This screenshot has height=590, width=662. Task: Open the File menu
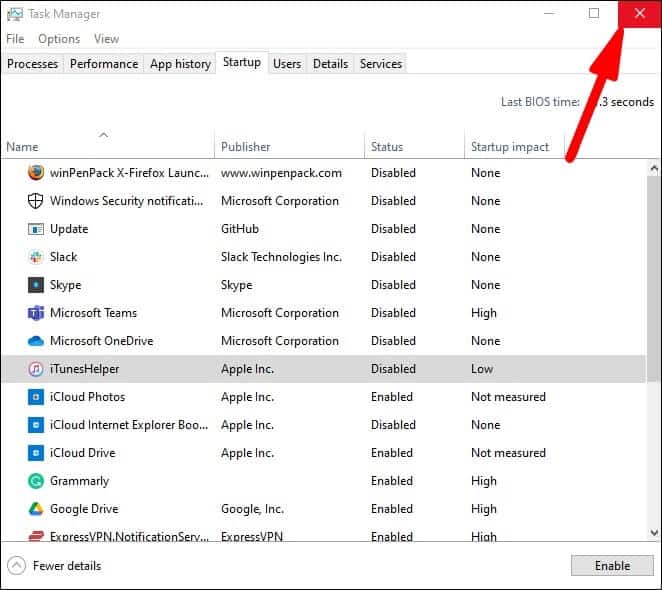point(15,39)
